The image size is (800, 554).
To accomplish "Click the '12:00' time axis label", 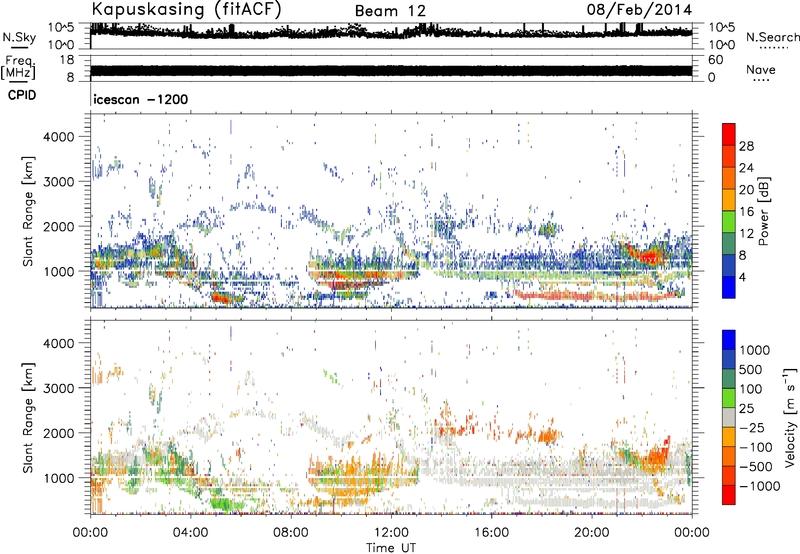I will tap(391, 533).
